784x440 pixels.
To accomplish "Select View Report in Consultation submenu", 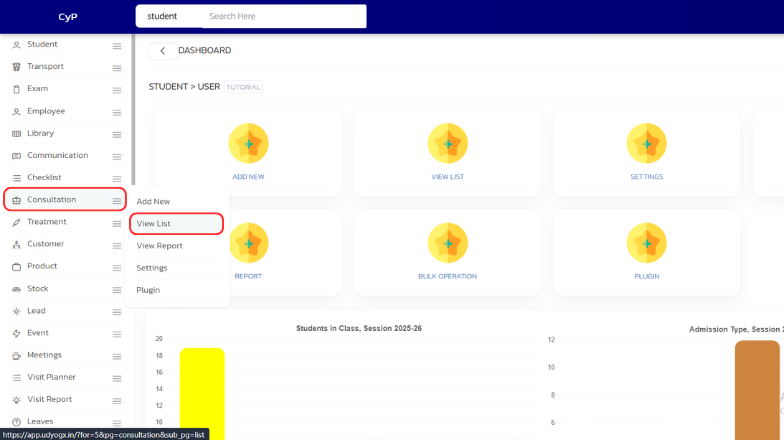I will point(159,246).
